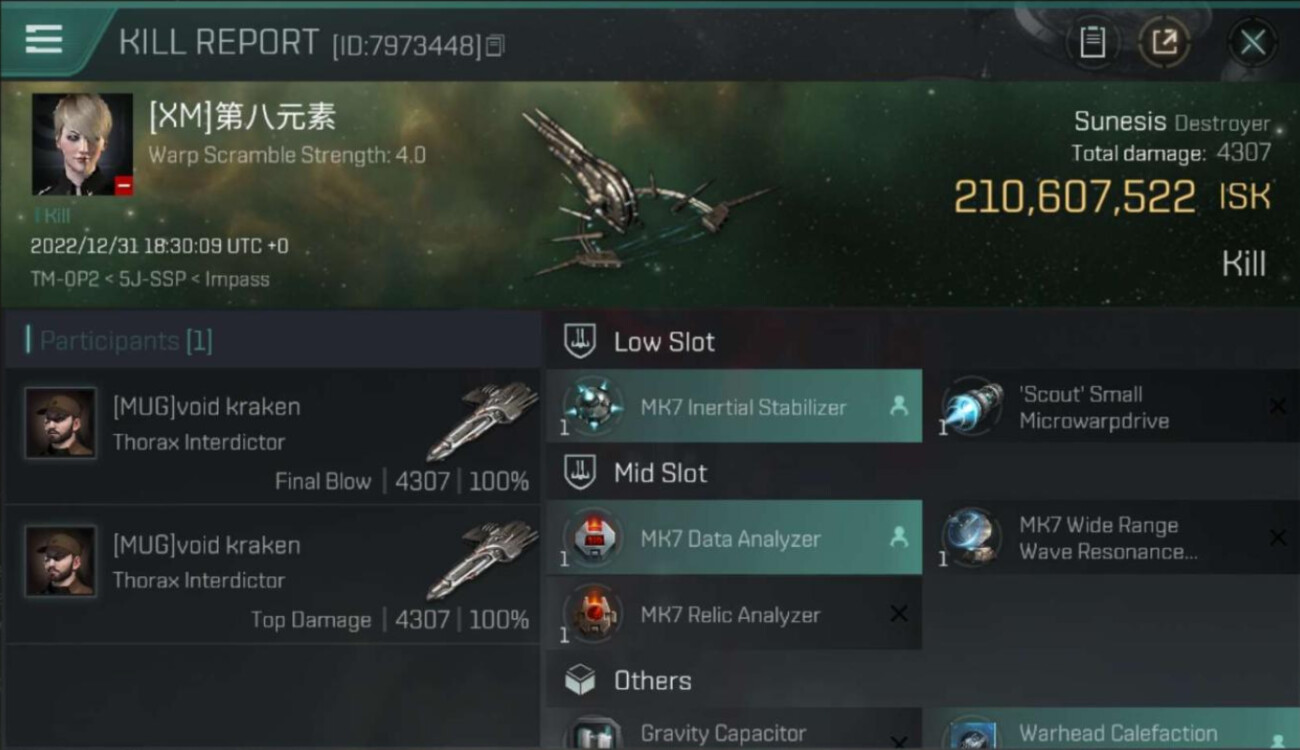The height and width of the screenshot is (750, 1300).
Task: Click the MK7 Data Analyzer icon
Action: (593, 538)
